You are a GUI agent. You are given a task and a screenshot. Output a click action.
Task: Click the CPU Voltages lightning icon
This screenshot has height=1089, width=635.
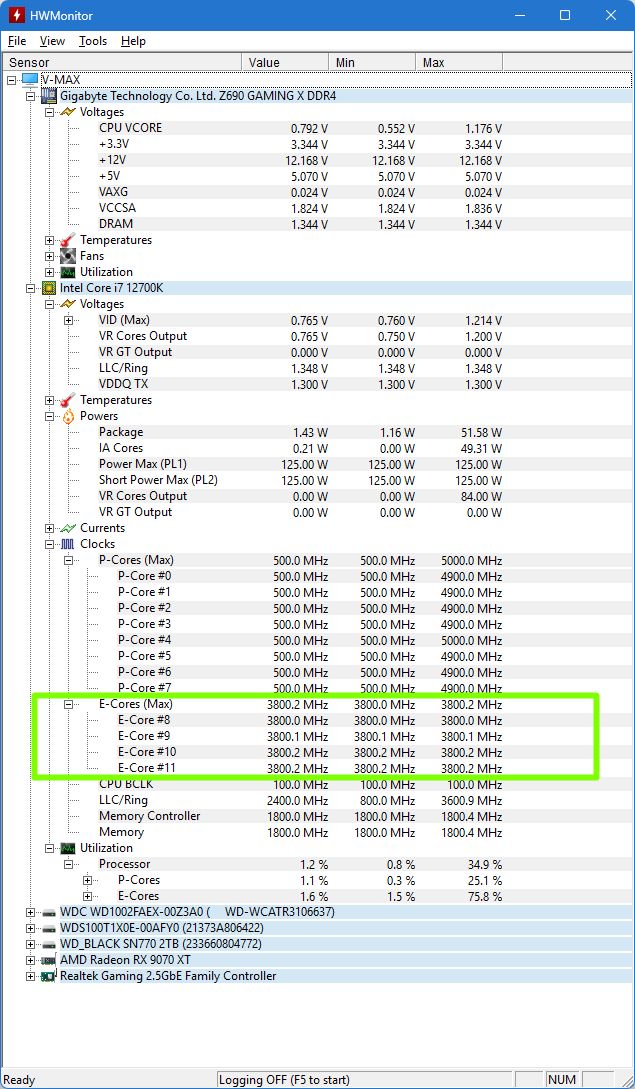pyautogui.click(x=68, y=304)
